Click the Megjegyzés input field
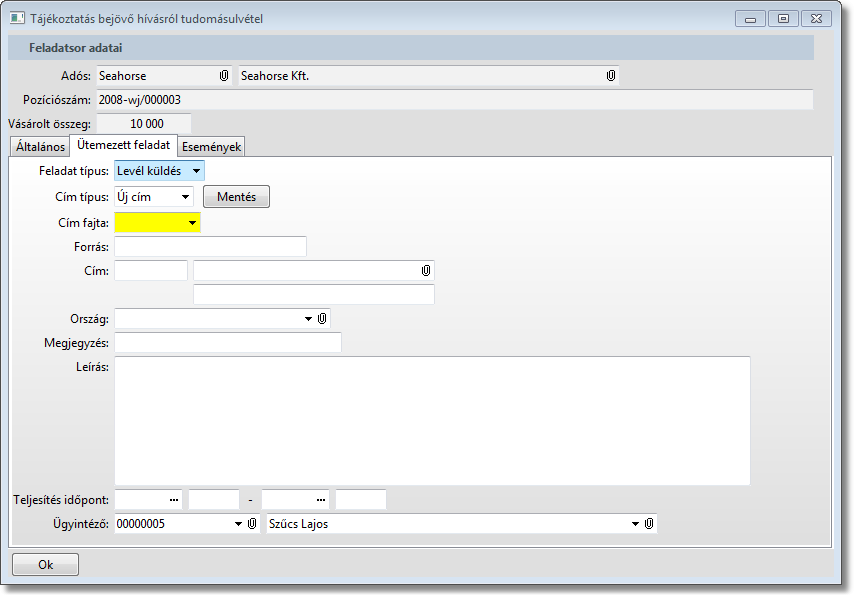 [x=228, y=343]
